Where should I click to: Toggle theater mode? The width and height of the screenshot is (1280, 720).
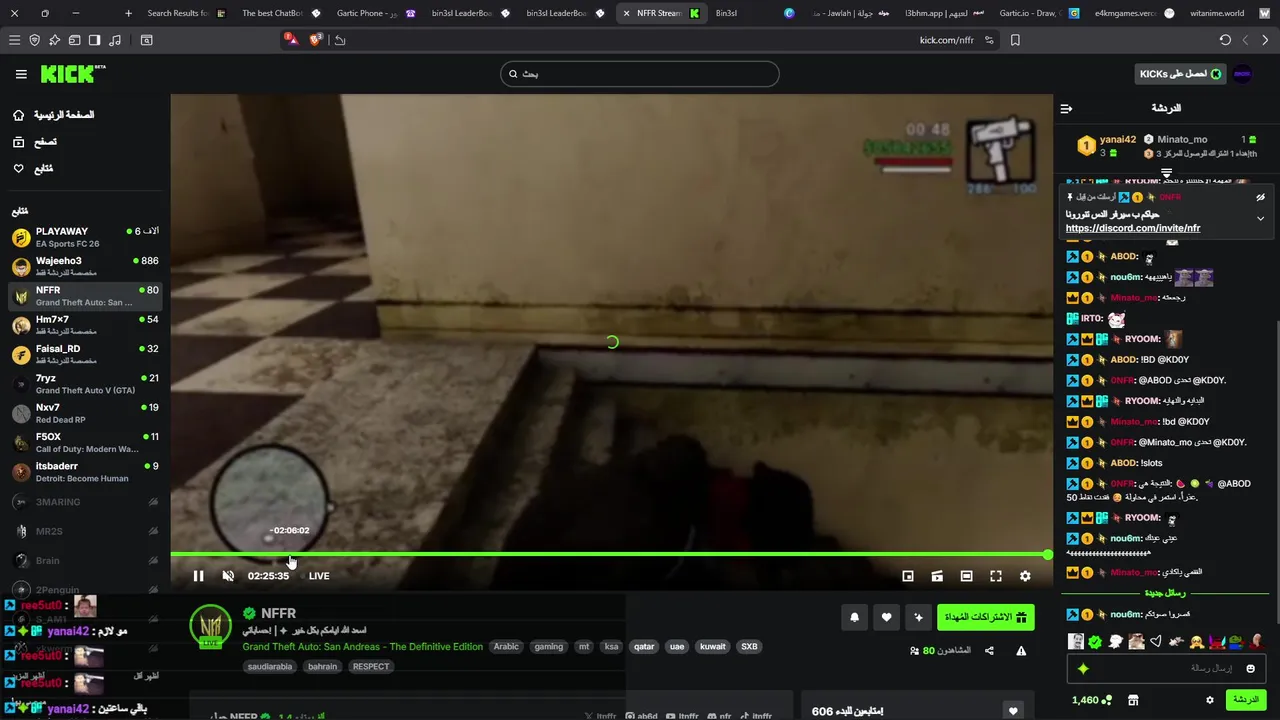click(x=966, y=576)
